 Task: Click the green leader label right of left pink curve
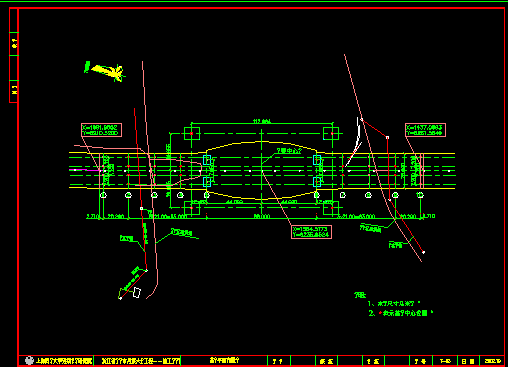(182, 232)
